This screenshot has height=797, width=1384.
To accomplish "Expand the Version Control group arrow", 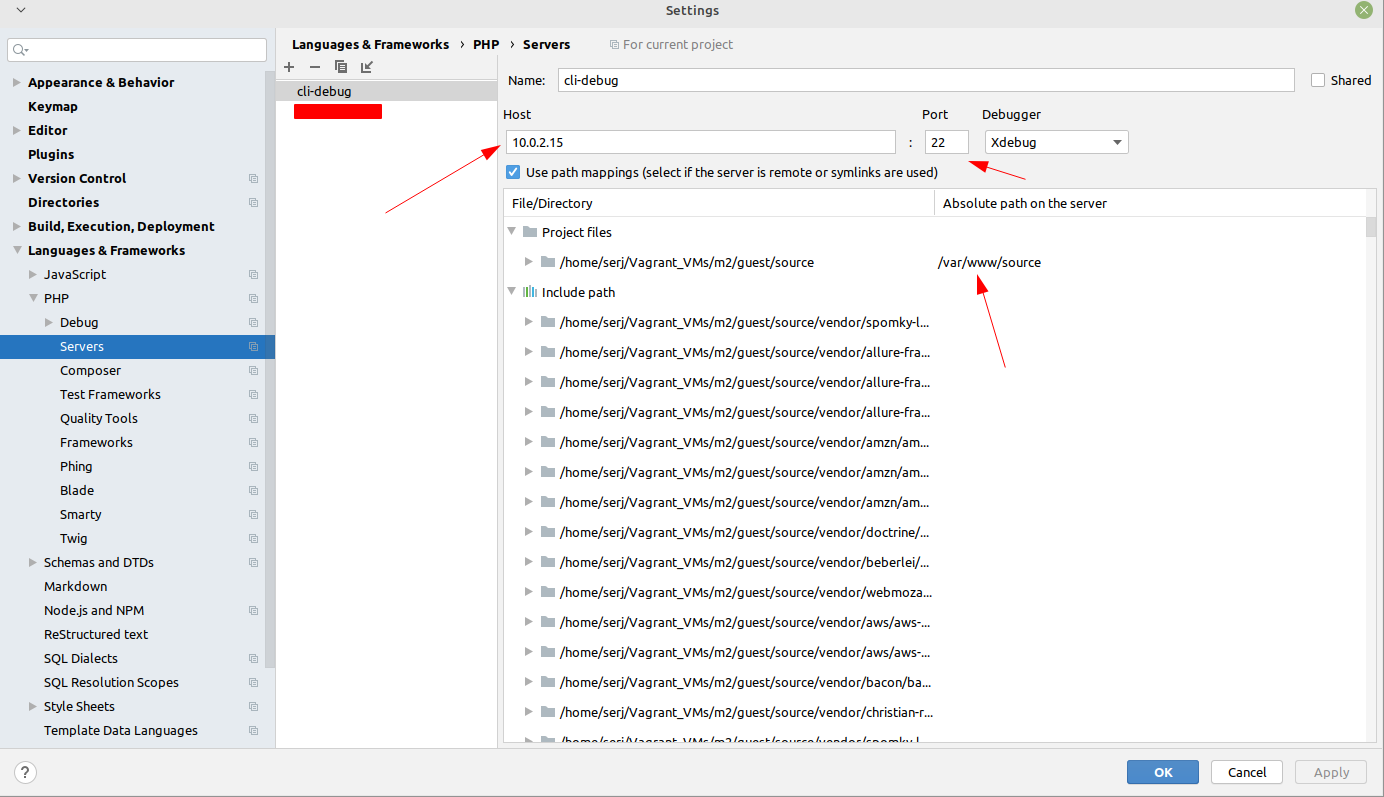I will pyautogui.click(x=17, y=179).
